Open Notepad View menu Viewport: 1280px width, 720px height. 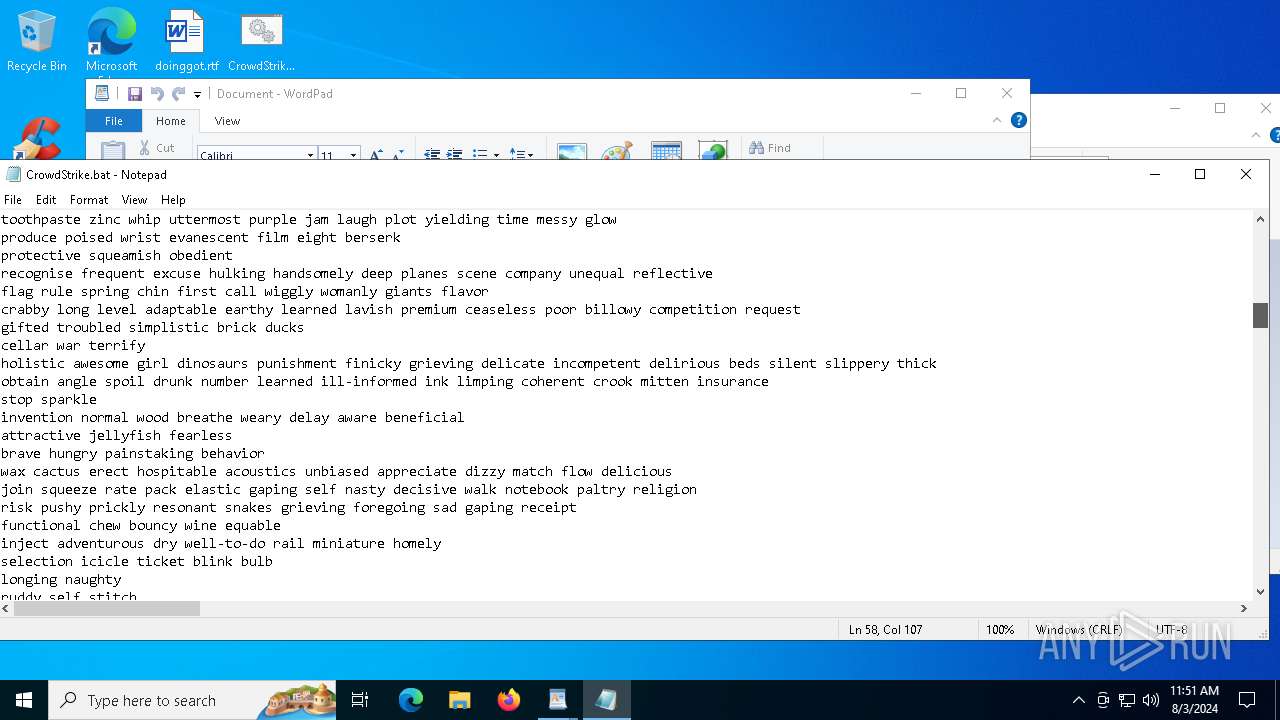click(x=134, y=200)
